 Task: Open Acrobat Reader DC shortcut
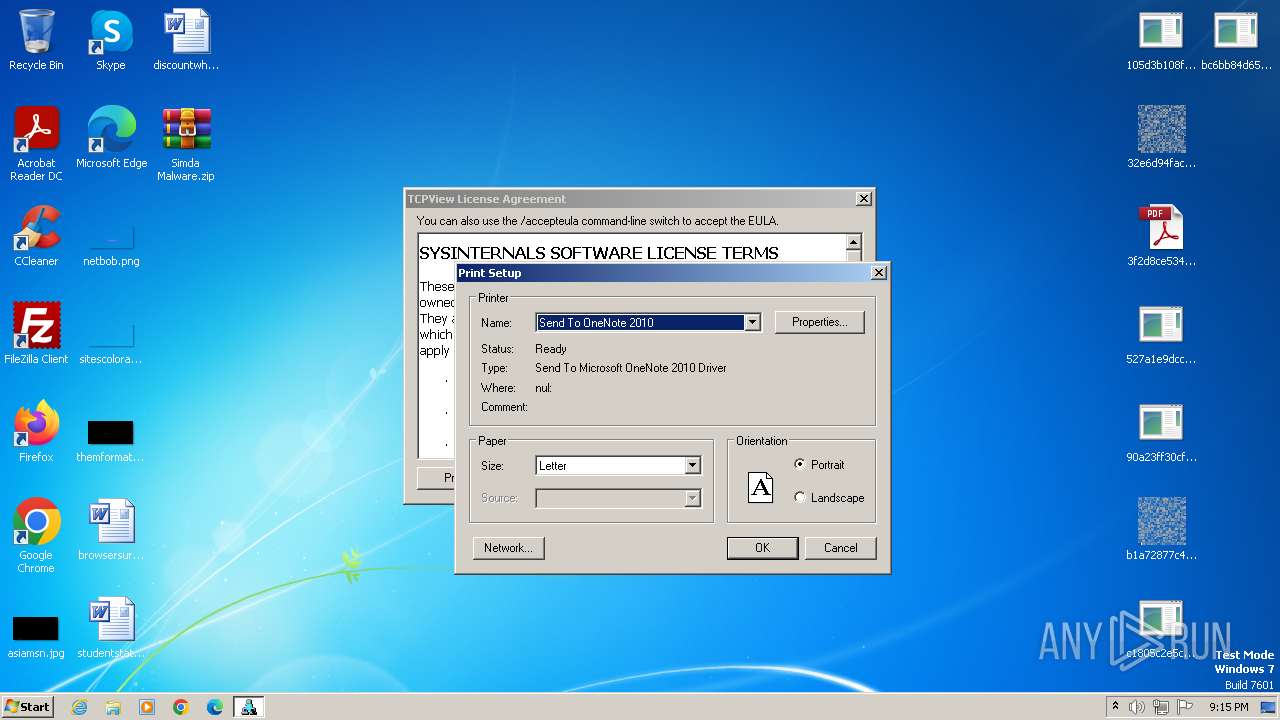[x=36, y=144]
